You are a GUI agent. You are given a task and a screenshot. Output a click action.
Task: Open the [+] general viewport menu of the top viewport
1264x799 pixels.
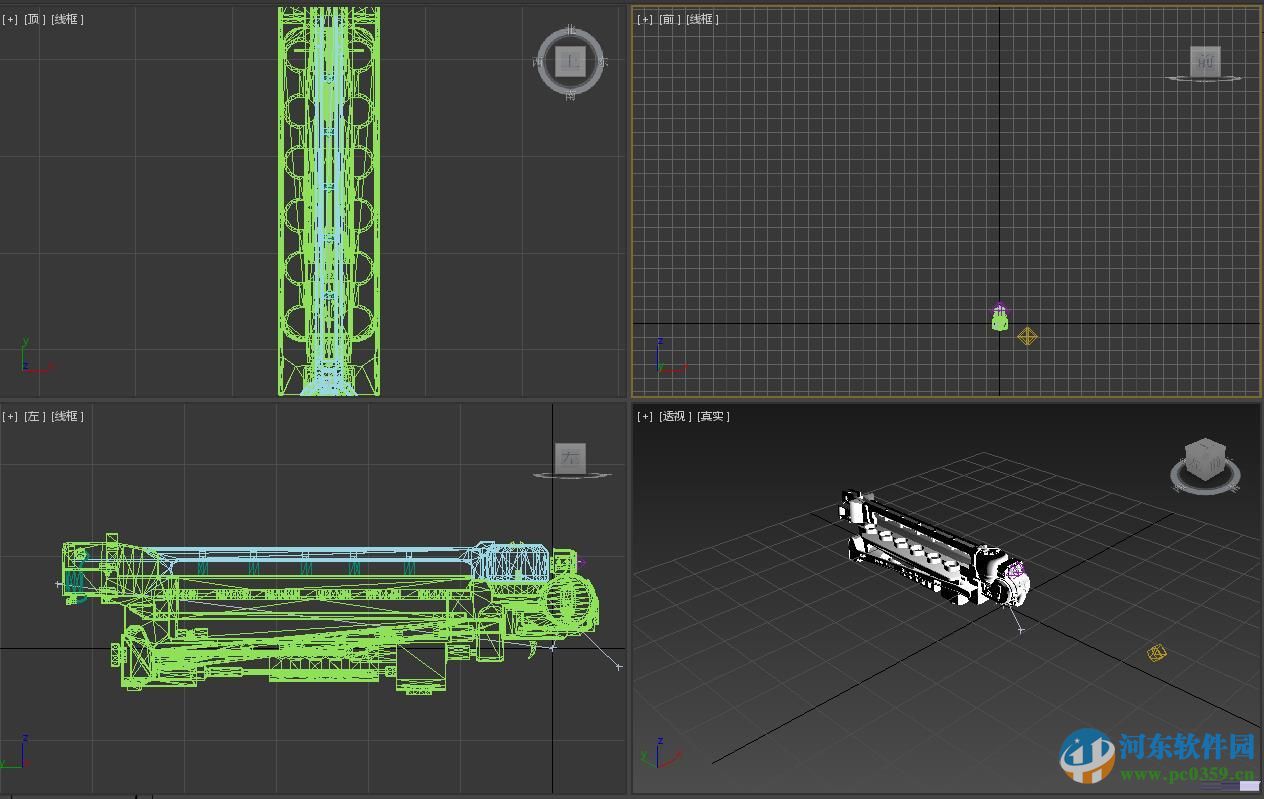pos(9,17)
